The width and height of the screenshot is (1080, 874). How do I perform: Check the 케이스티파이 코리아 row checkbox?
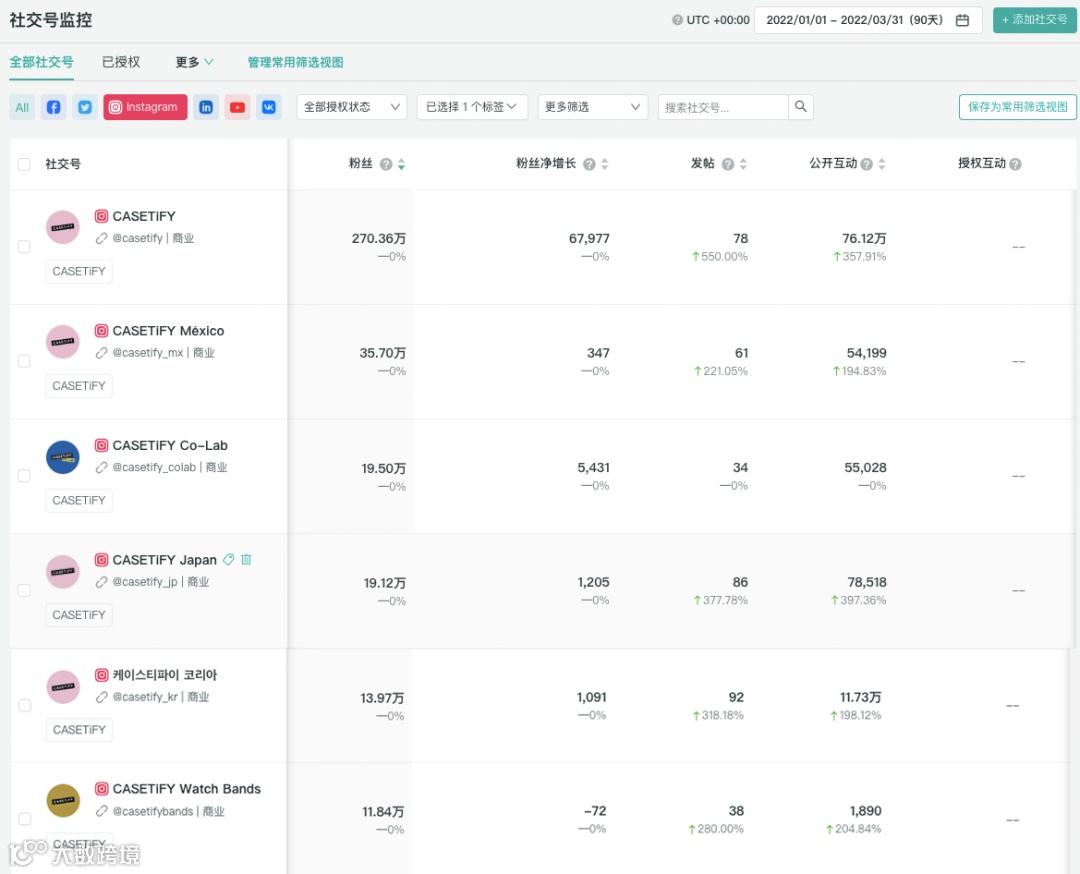tap(25, 705)
